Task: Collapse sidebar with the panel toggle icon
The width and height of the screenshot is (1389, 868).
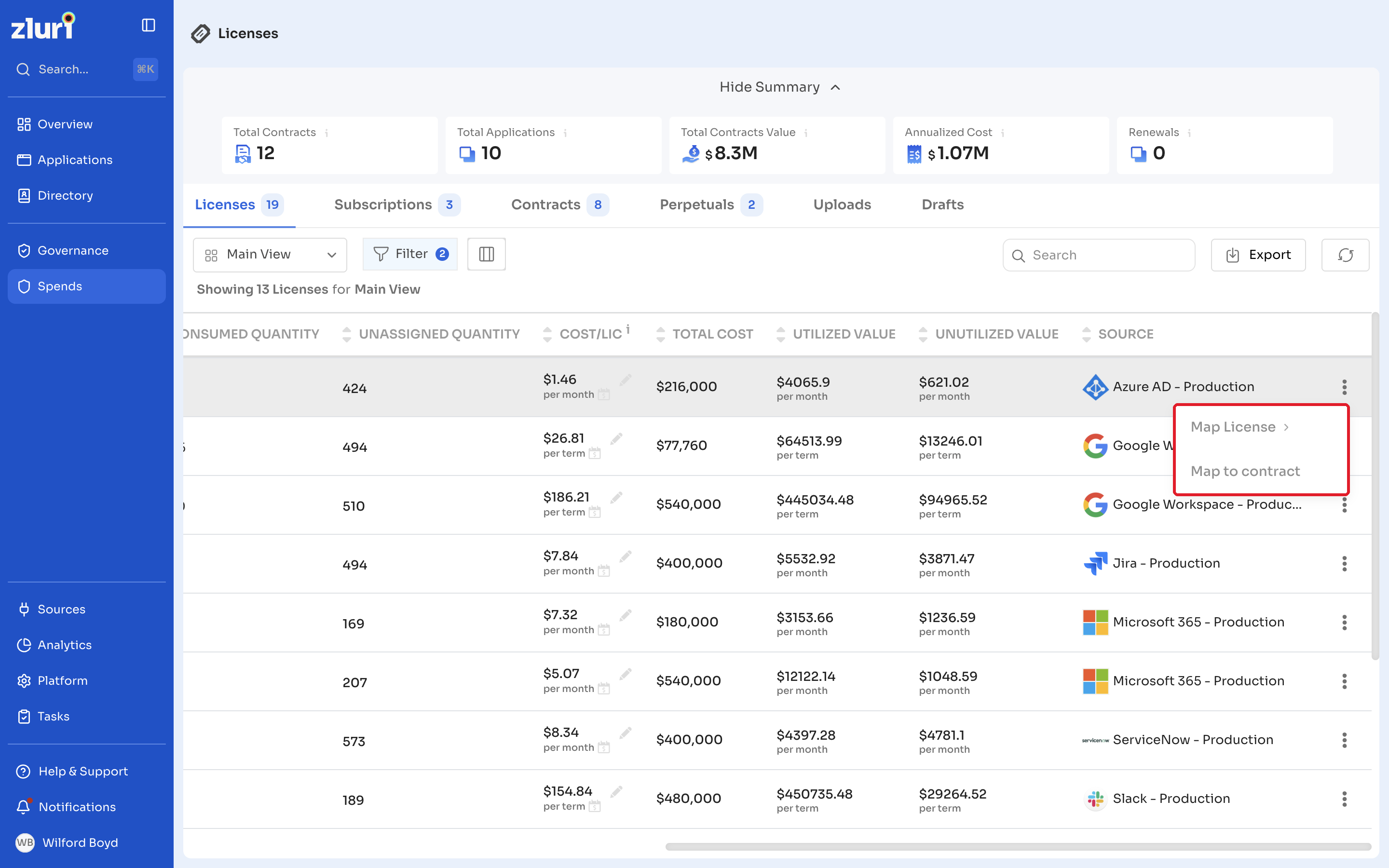Action: pos(148,25)
